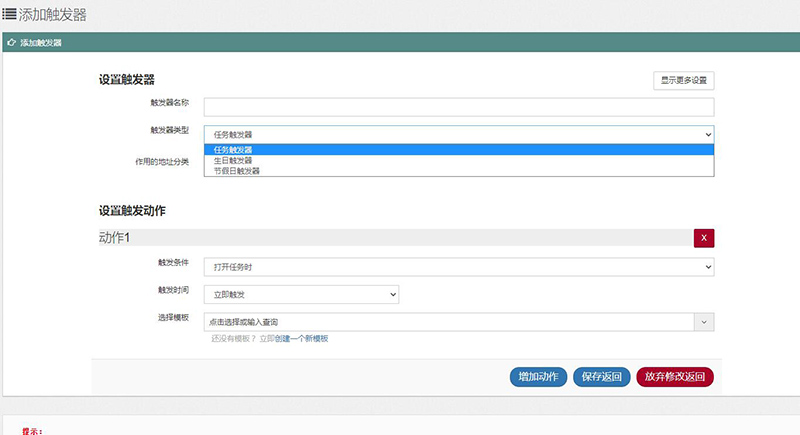Viewport: 800px width, 435px height.
Task: Click the list icon beside the 添加触发器 title
Action: tap(9, 15)
